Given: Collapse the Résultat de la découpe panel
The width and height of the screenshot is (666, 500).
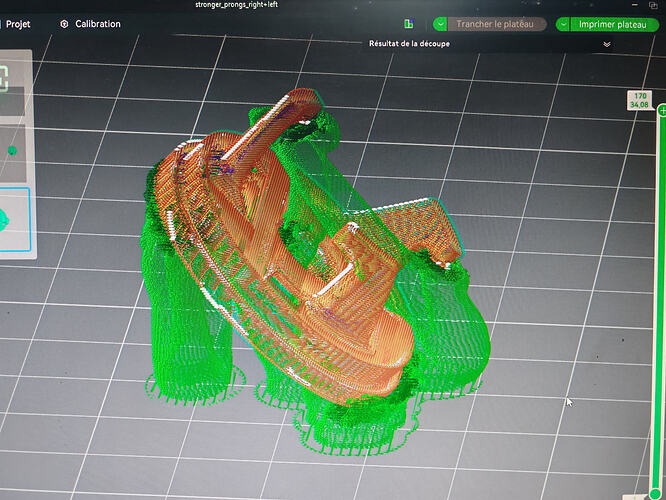Looking at the screenshot, I should tap(607, 44).
